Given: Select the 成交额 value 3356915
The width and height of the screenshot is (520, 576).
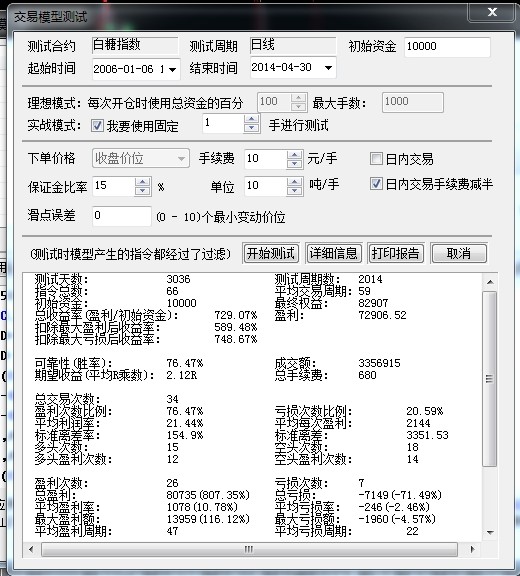Looking at the screenshot, I should [x=379, y=363].
